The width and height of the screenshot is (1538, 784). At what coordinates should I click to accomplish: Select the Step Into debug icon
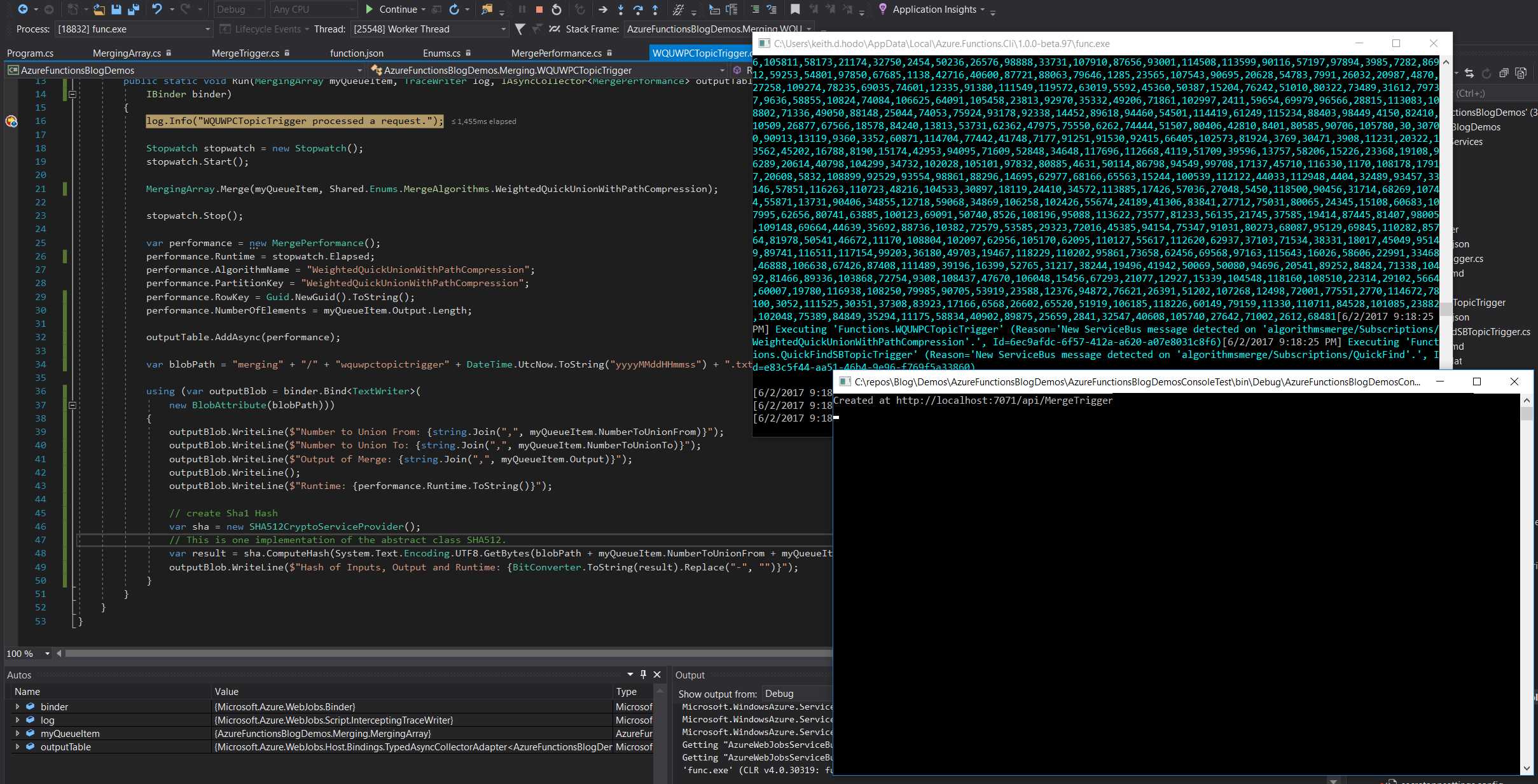pos(620,10)
